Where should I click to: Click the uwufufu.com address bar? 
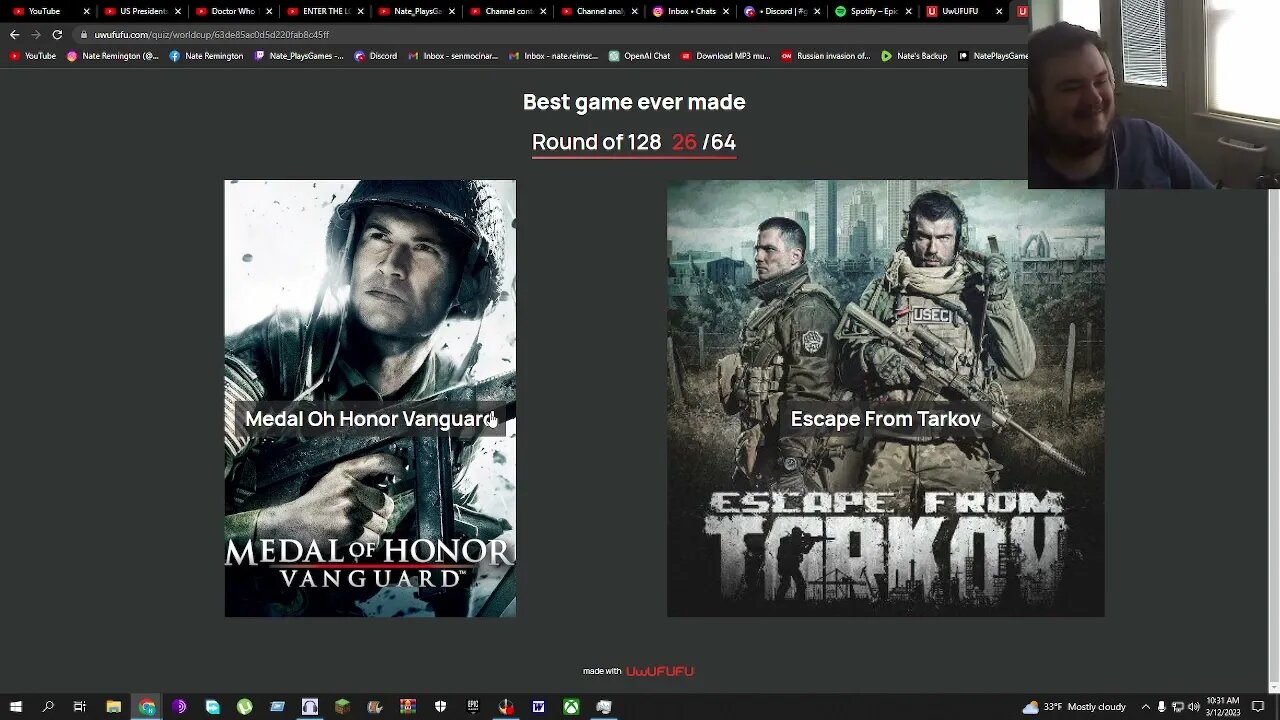550,34
